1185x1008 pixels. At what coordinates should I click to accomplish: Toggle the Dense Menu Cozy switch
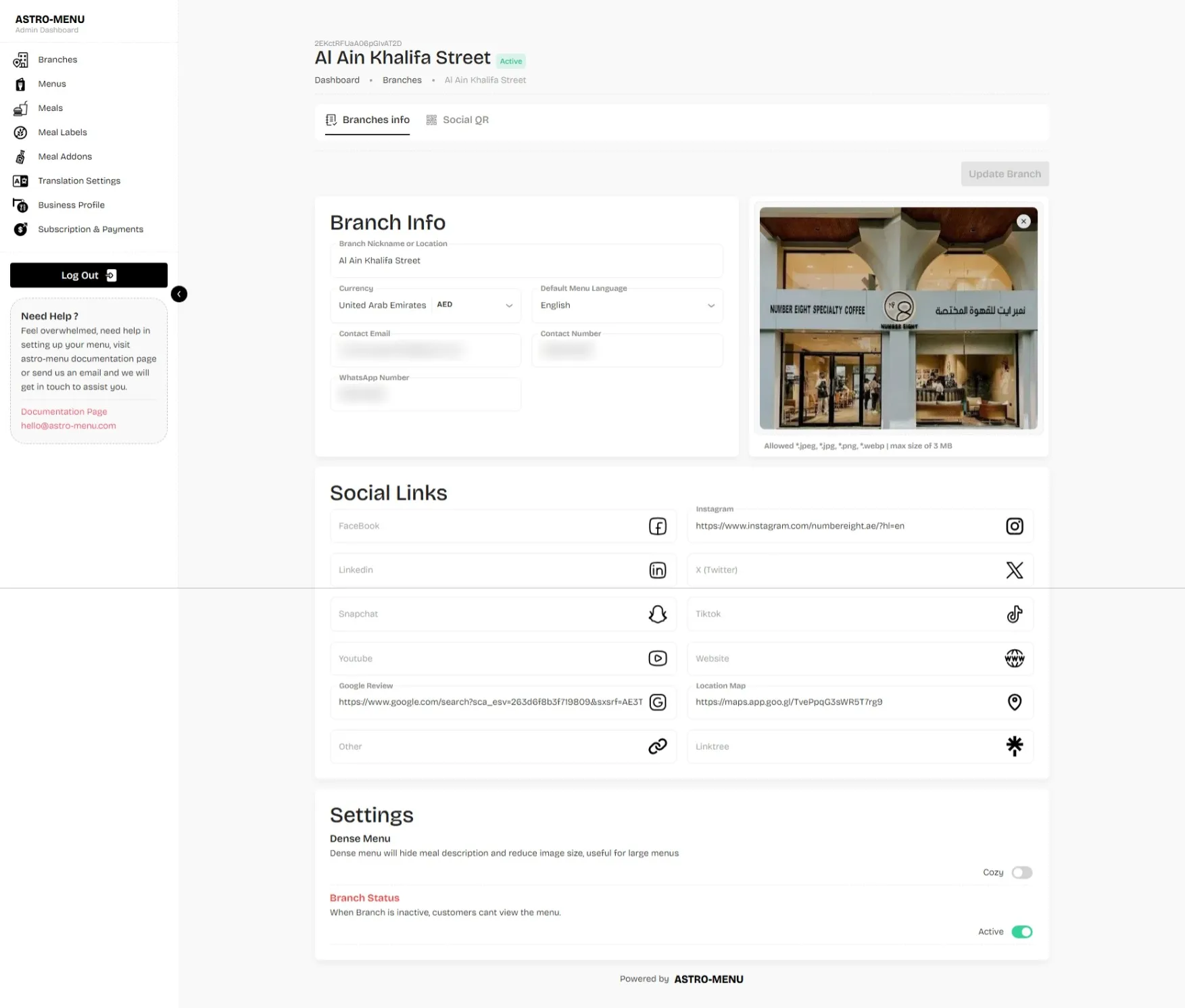point(1022,873)
